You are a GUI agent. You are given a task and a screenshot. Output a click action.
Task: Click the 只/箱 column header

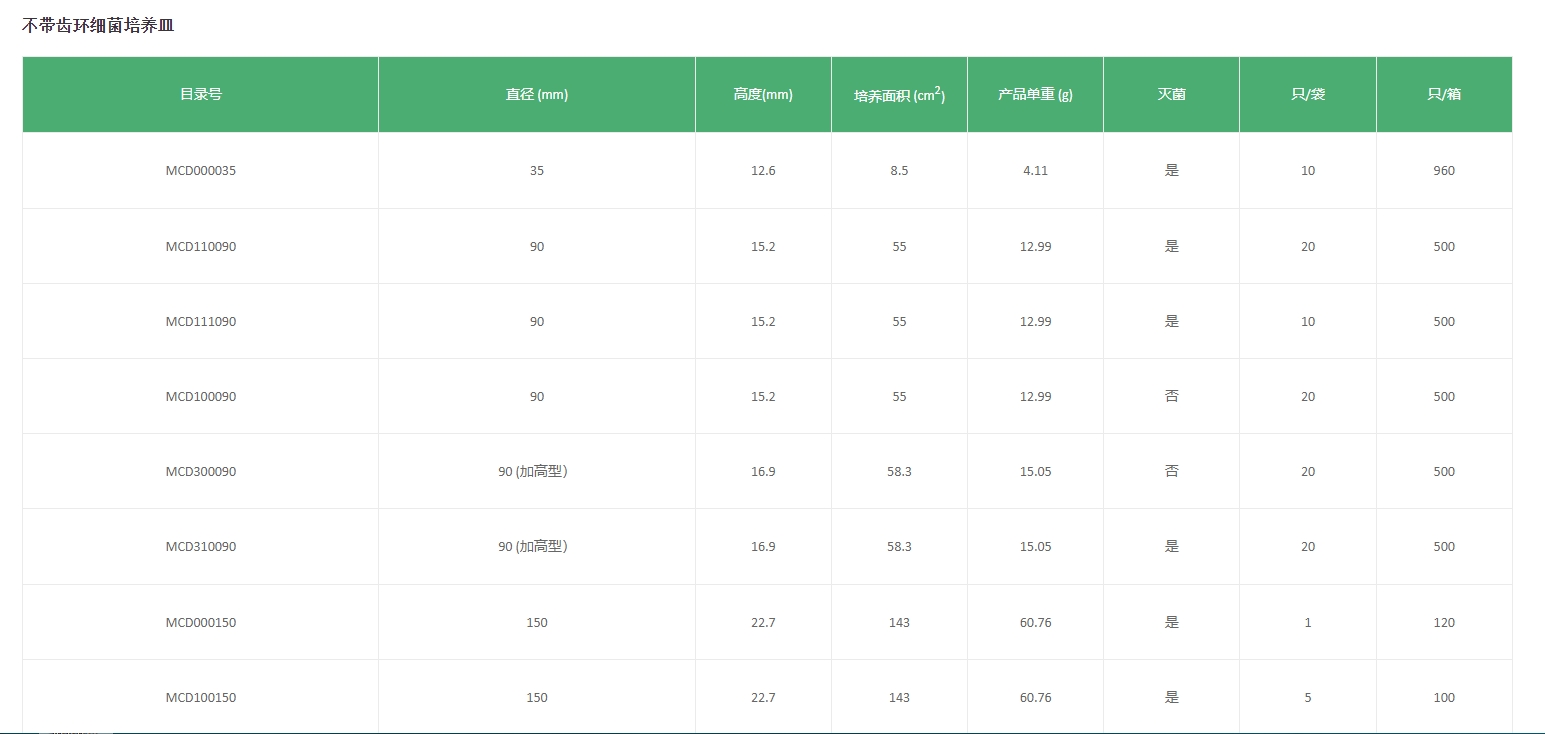1444,95
